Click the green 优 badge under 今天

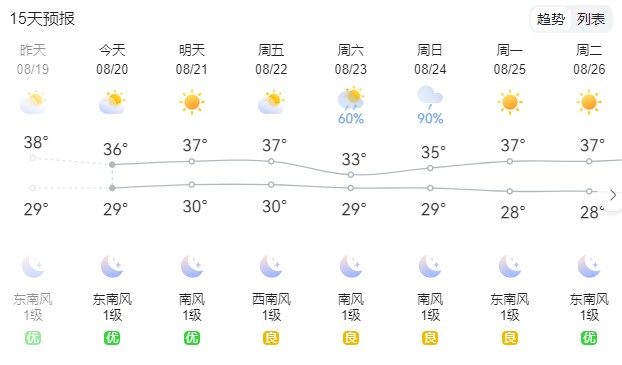(x=112, y=338)
